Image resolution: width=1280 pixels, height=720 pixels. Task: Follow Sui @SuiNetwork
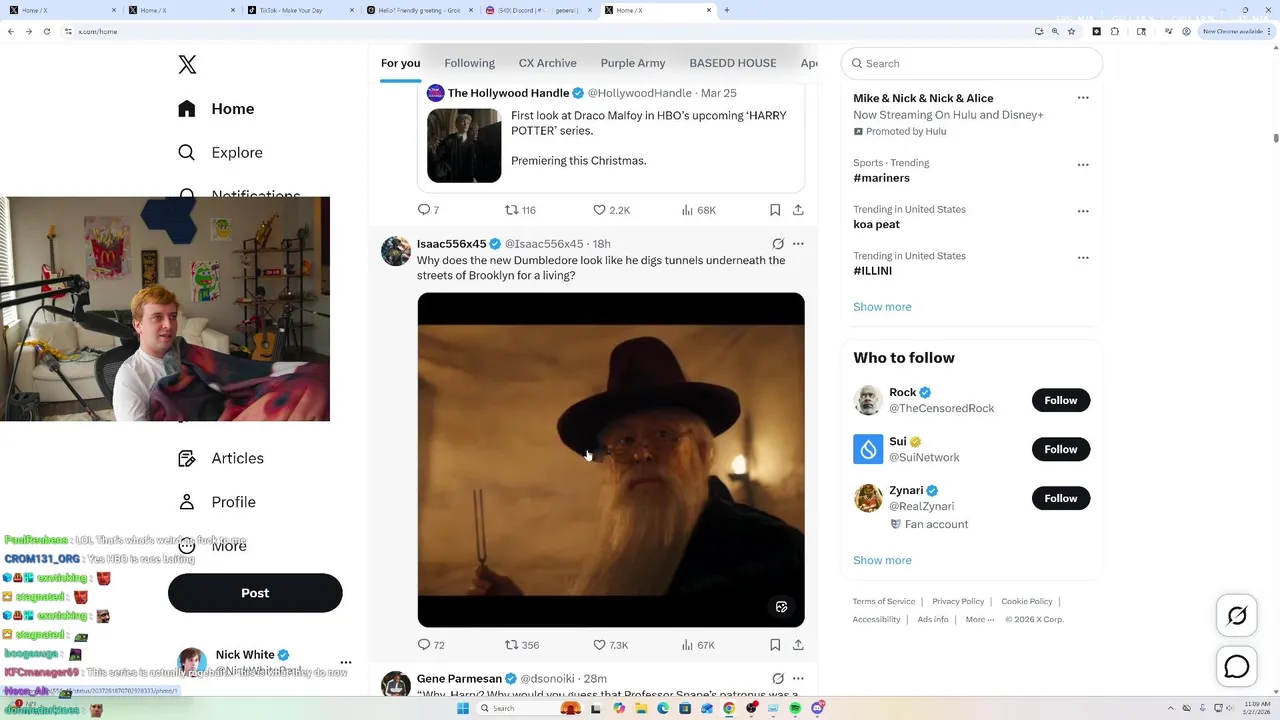click(x=1061, y=449)
